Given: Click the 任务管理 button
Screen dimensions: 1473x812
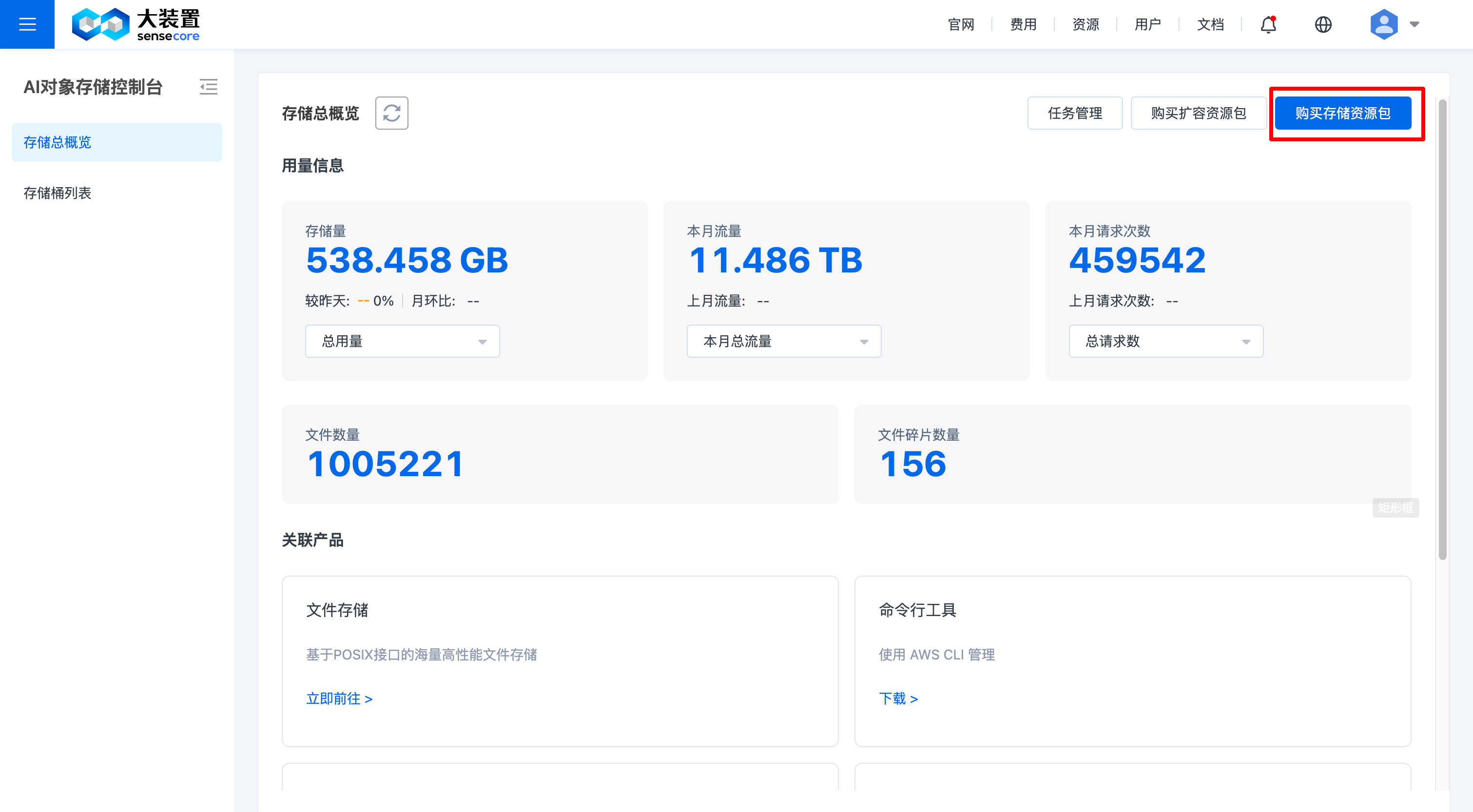Looking at the screenshot, I should tap(1074, 113).
